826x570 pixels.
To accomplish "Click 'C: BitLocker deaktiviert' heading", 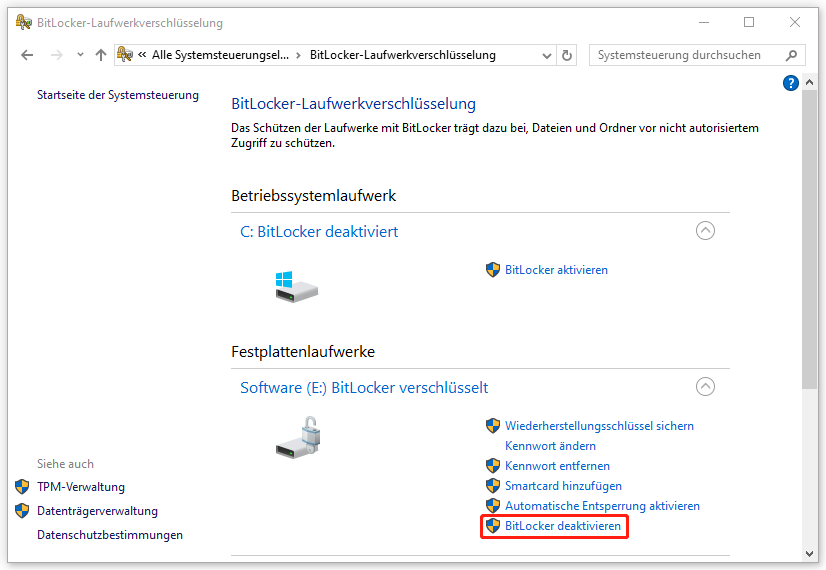I will click(x=319, y=232).
